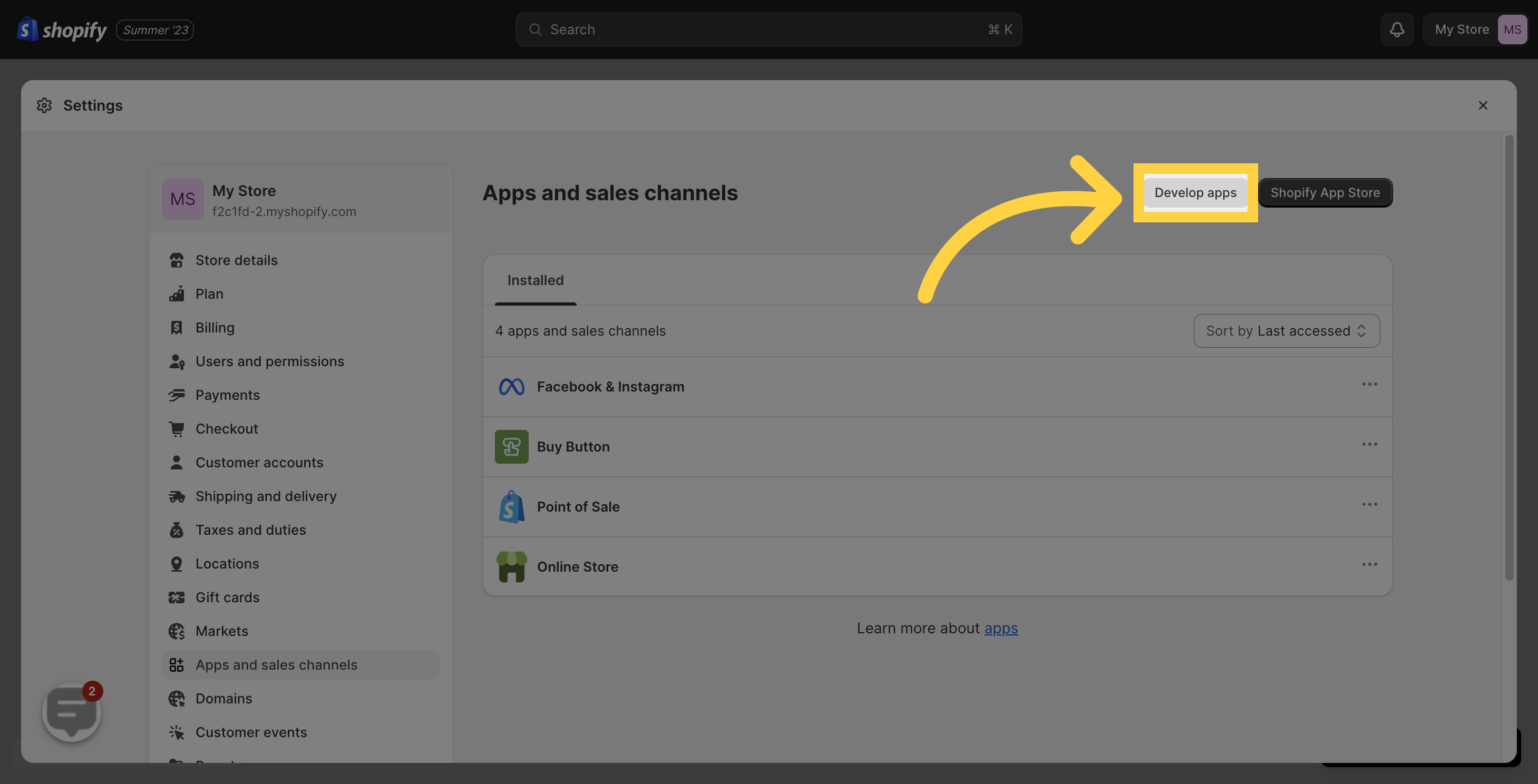Viewport: 1538px width, 784px height.
Task: Open Users and permissions settings
Action: (x=300, y=361)
